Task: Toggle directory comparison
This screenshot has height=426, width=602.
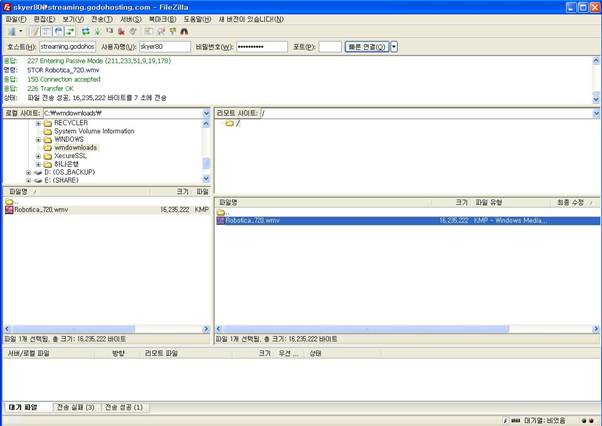Action: coord(160,31)
